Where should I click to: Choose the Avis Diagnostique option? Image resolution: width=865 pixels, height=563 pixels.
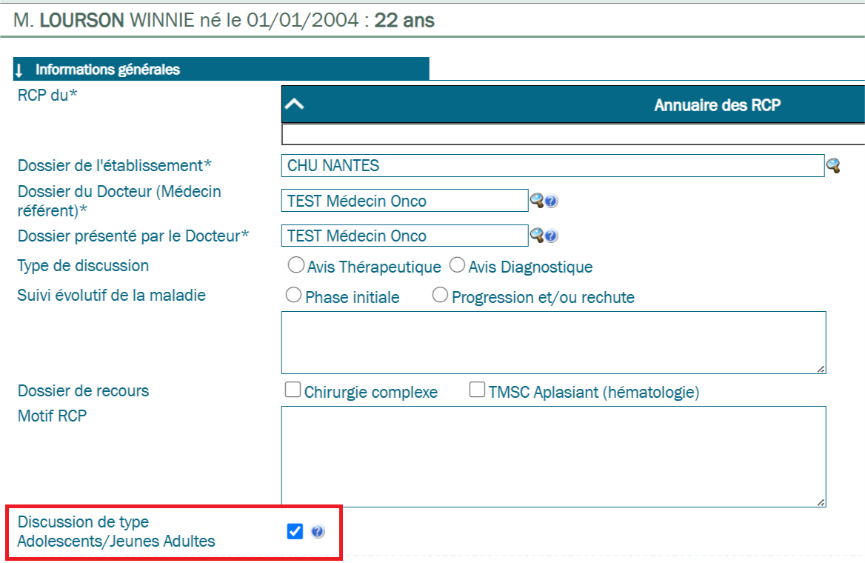457,266
